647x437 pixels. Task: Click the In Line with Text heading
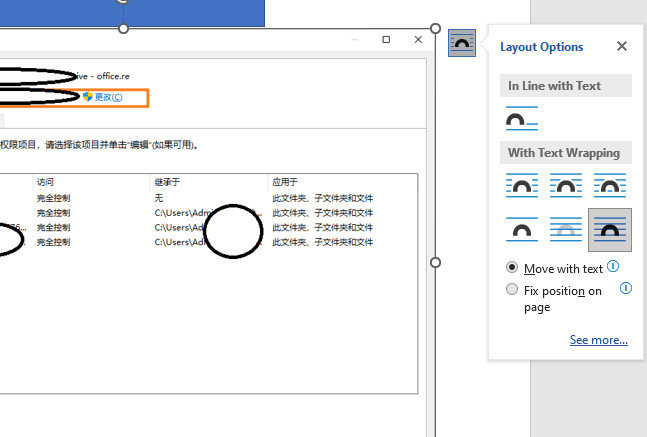click(x=554, y=86)
